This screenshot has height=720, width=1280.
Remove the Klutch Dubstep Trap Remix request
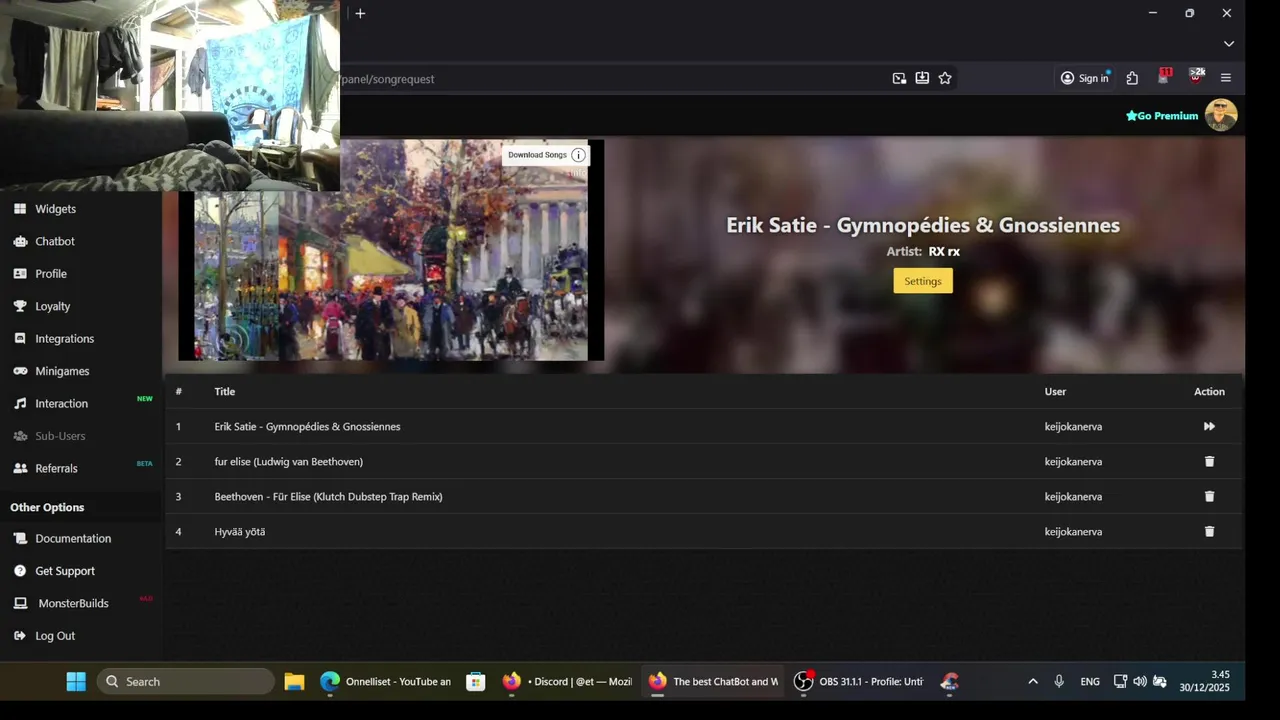(x=1209, y=496)
